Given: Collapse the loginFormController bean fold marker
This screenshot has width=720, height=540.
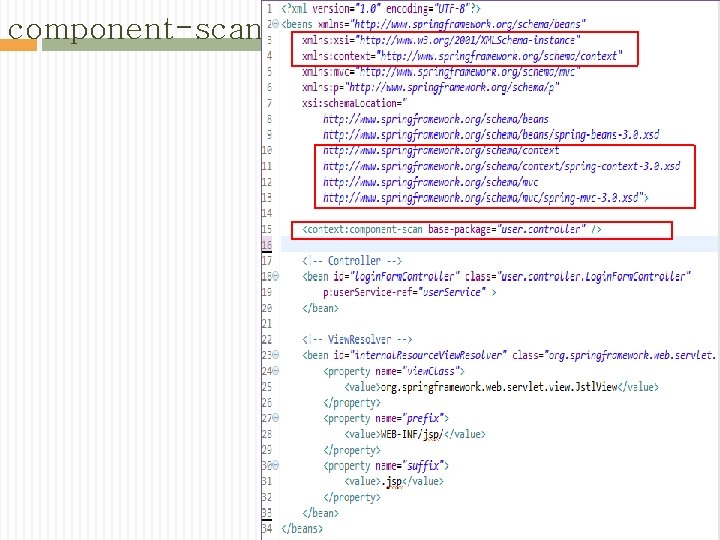Looking at the screenshot, I should coord(276,276).
